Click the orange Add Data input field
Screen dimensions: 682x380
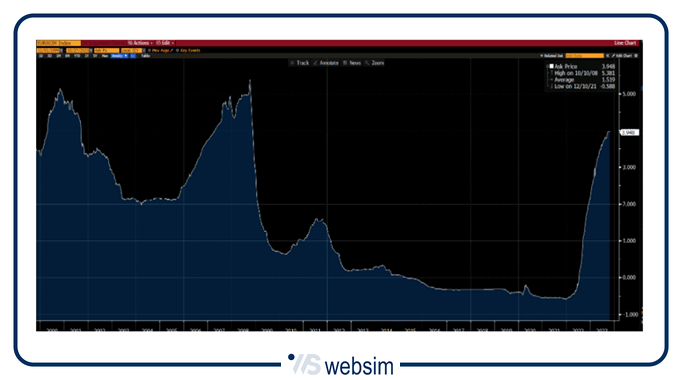(585, 56)
